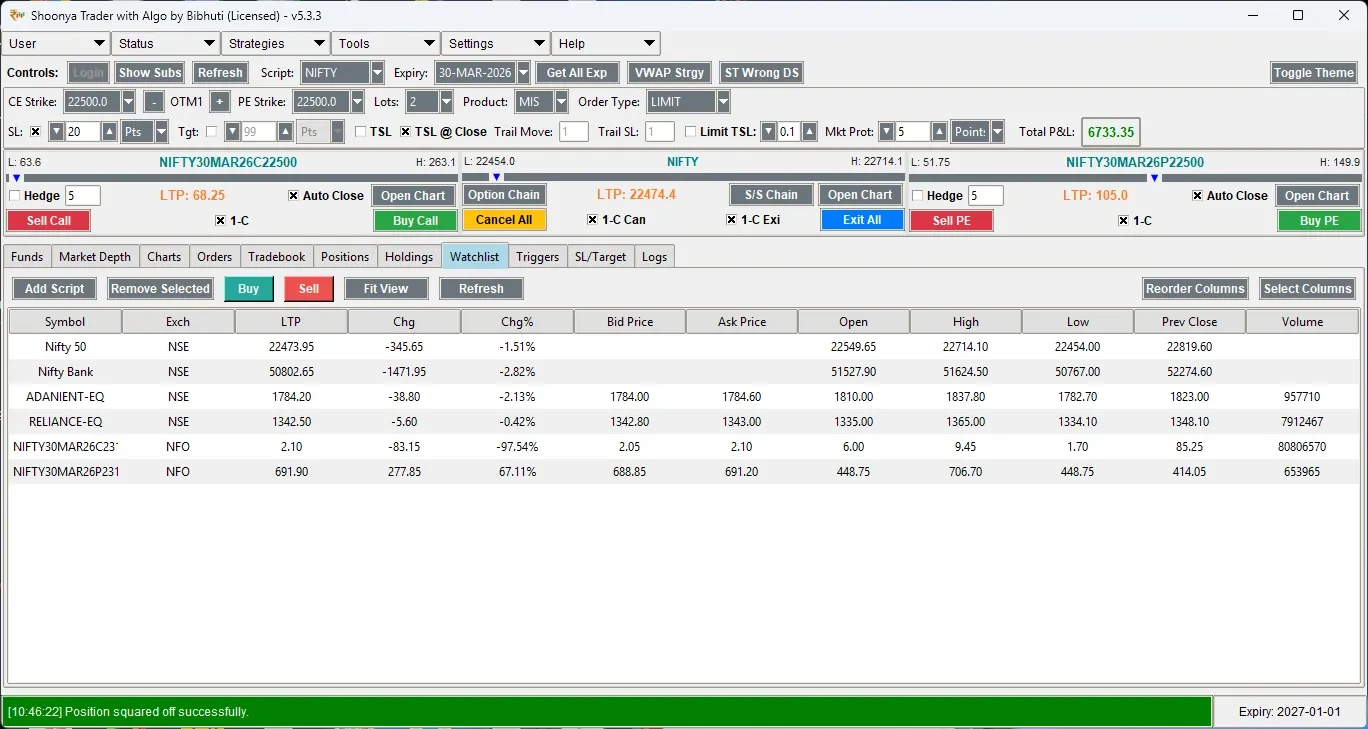Image resolution: width=1368 pixels, height=729 pixels.
Task: Open the Strategies menu
Action: (276, 44)
